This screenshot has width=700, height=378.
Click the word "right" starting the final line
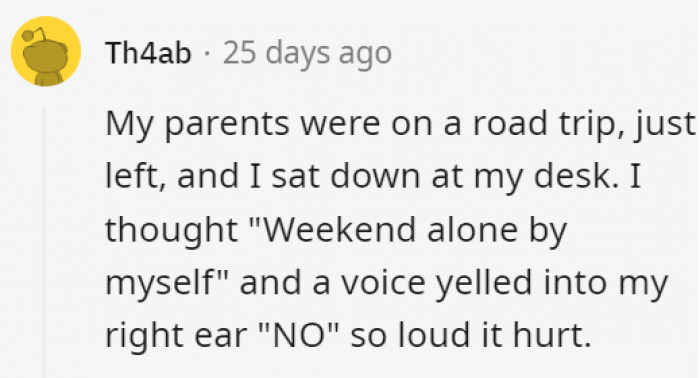click(x=145, y=336)
